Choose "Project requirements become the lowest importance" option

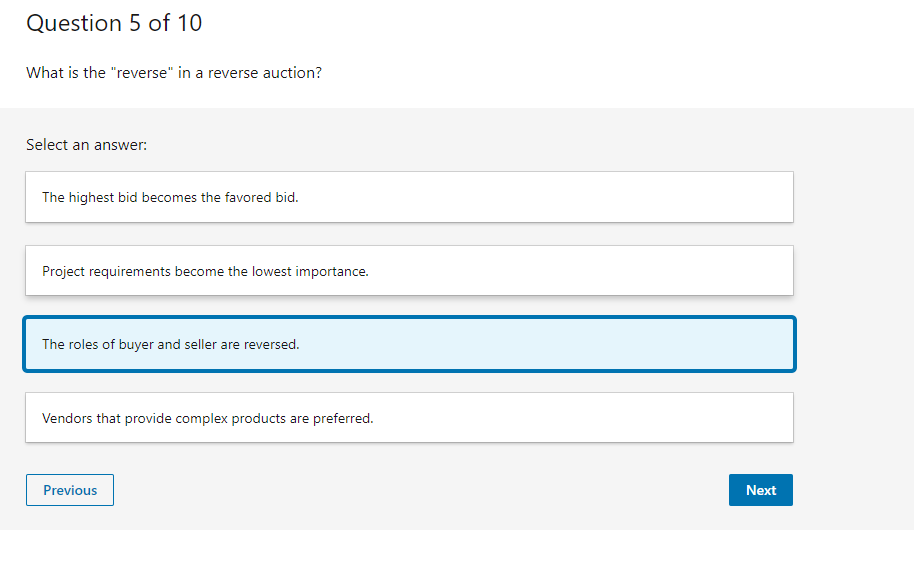point(409,271)
